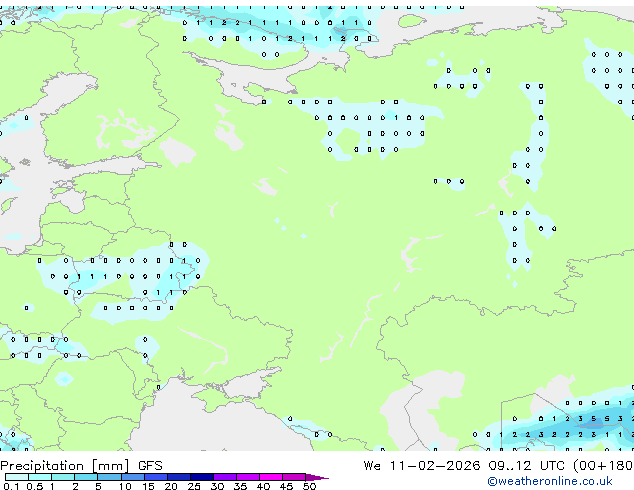The width and height of the screenshot is (634, 490).
Task: Click the 2–5 mm legend swatch
Action: 86,477
